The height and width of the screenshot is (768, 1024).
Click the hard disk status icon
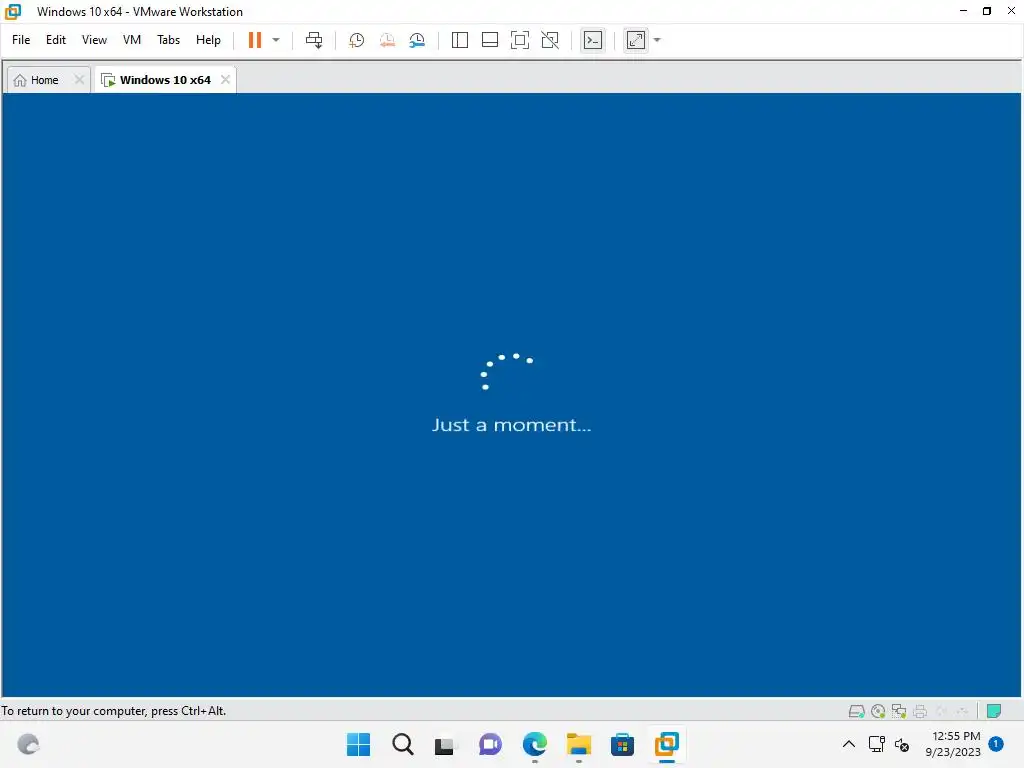(856, 711)
